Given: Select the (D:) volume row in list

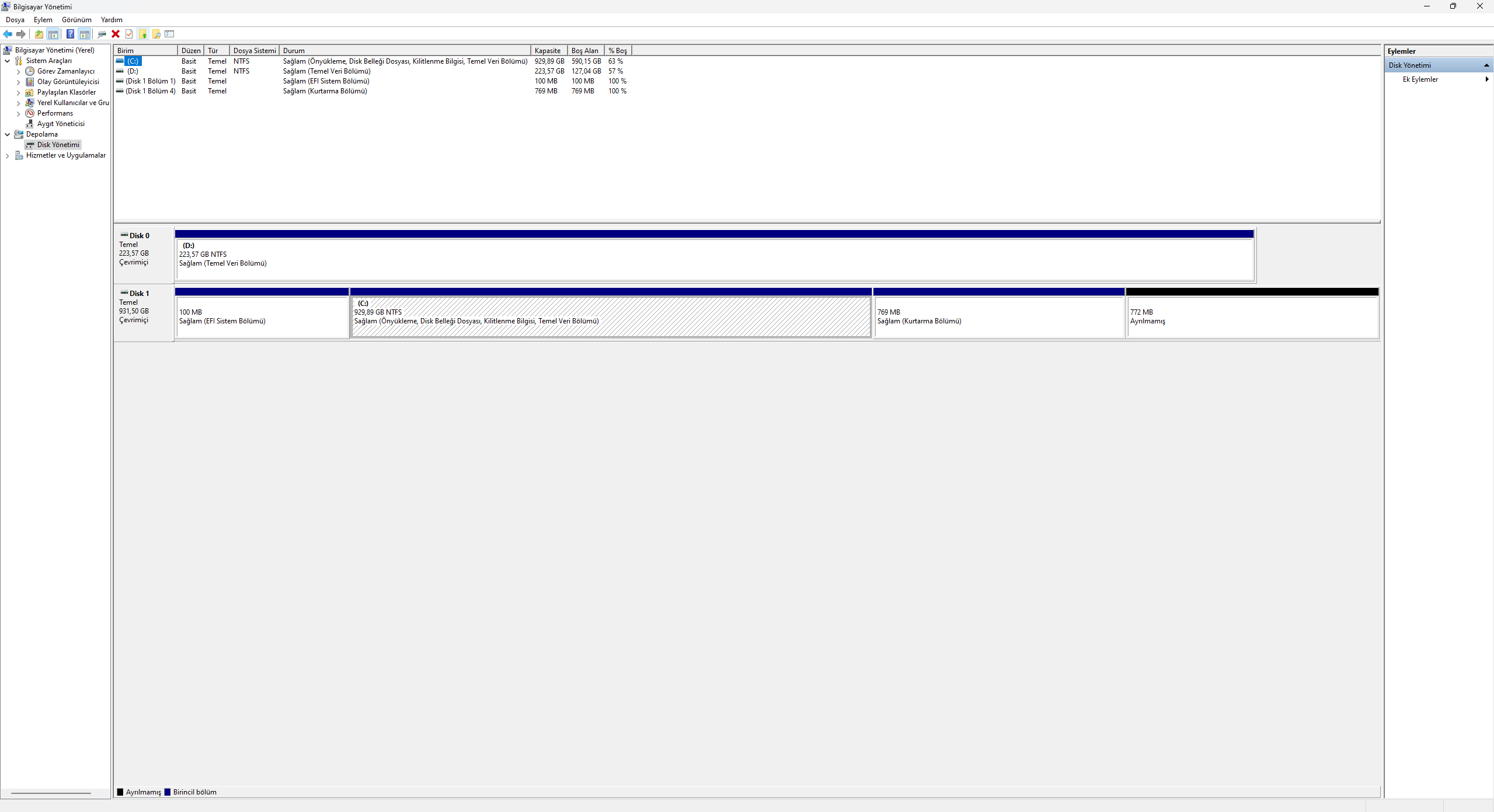Looking at the screenshot, I should 133,71.
